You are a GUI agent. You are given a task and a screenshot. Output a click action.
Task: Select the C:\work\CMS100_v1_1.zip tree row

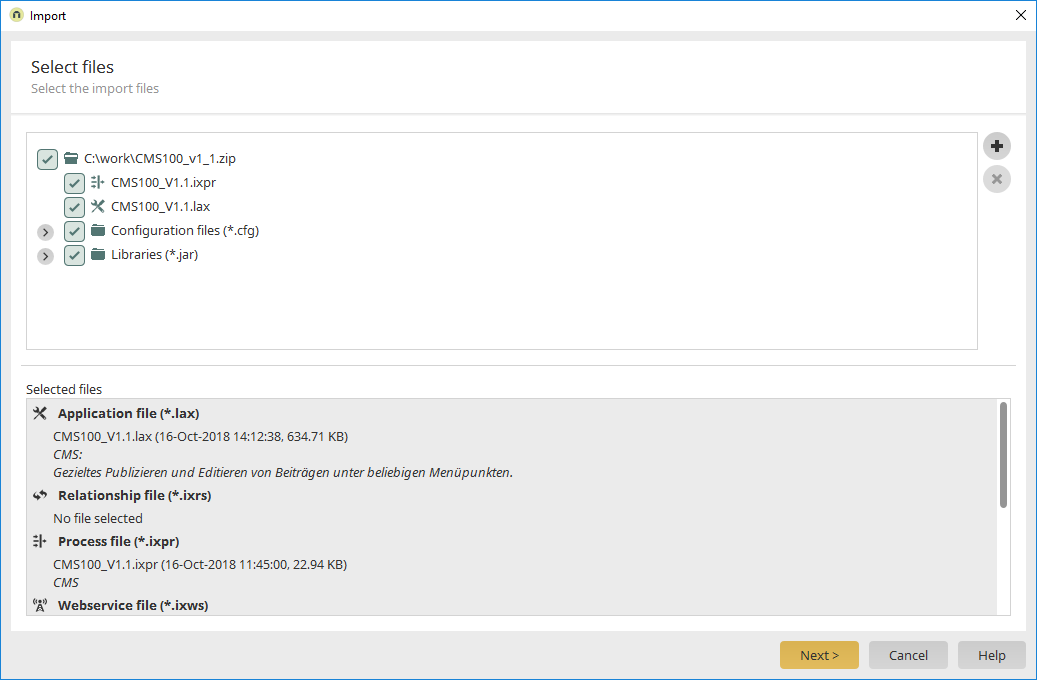coord(160,159)
